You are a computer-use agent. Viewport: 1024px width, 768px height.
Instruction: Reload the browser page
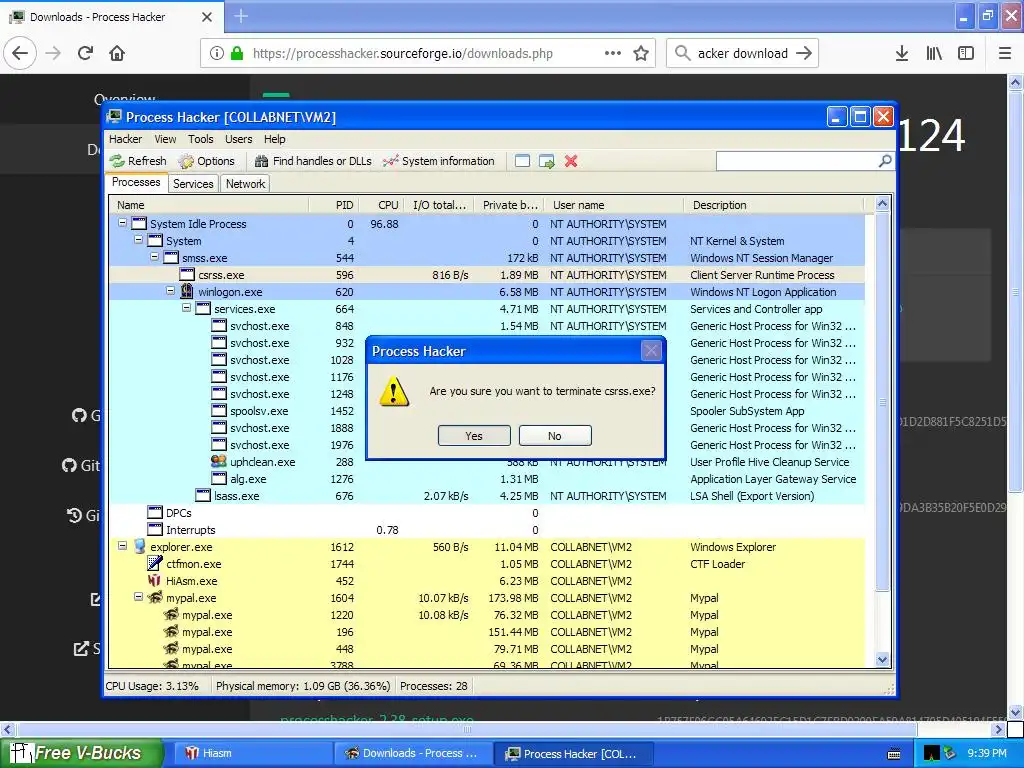point(86,53)
